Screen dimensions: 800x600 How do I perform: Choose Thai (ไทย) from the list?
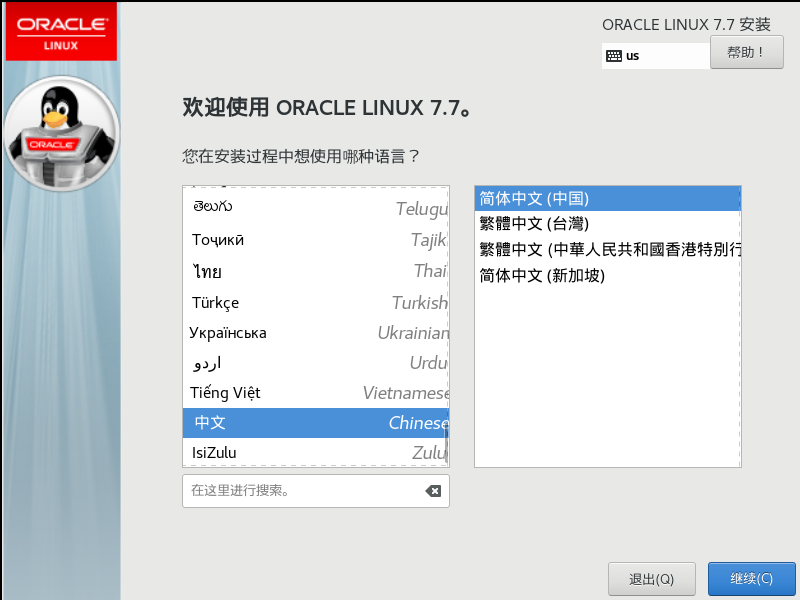point(315,271)
